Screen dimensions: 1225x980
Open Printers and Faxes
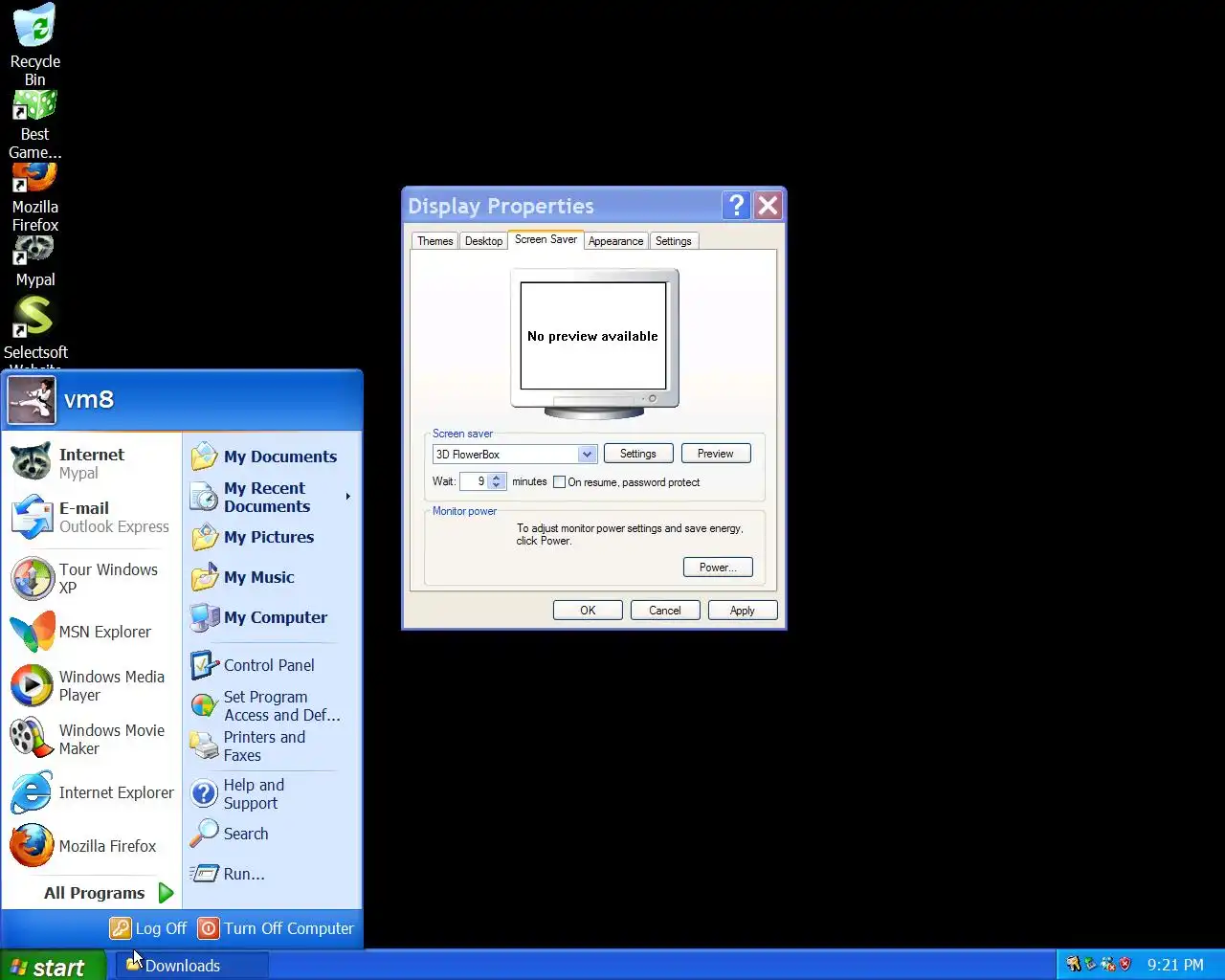(272, 746)
